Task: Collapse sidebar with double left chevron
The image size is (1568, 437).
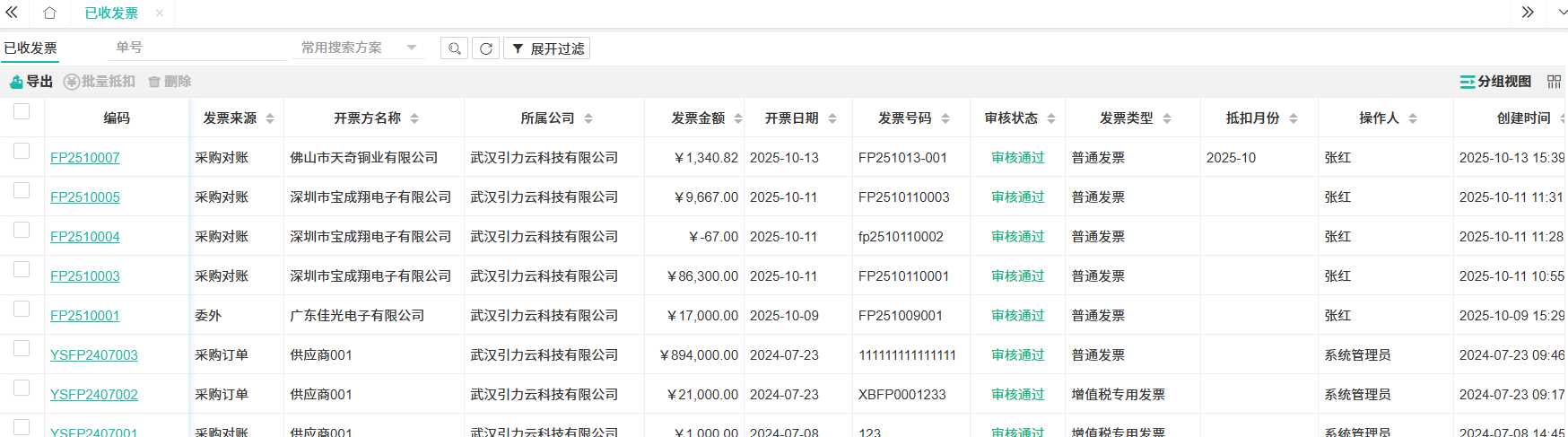Action: coord(12,13)
